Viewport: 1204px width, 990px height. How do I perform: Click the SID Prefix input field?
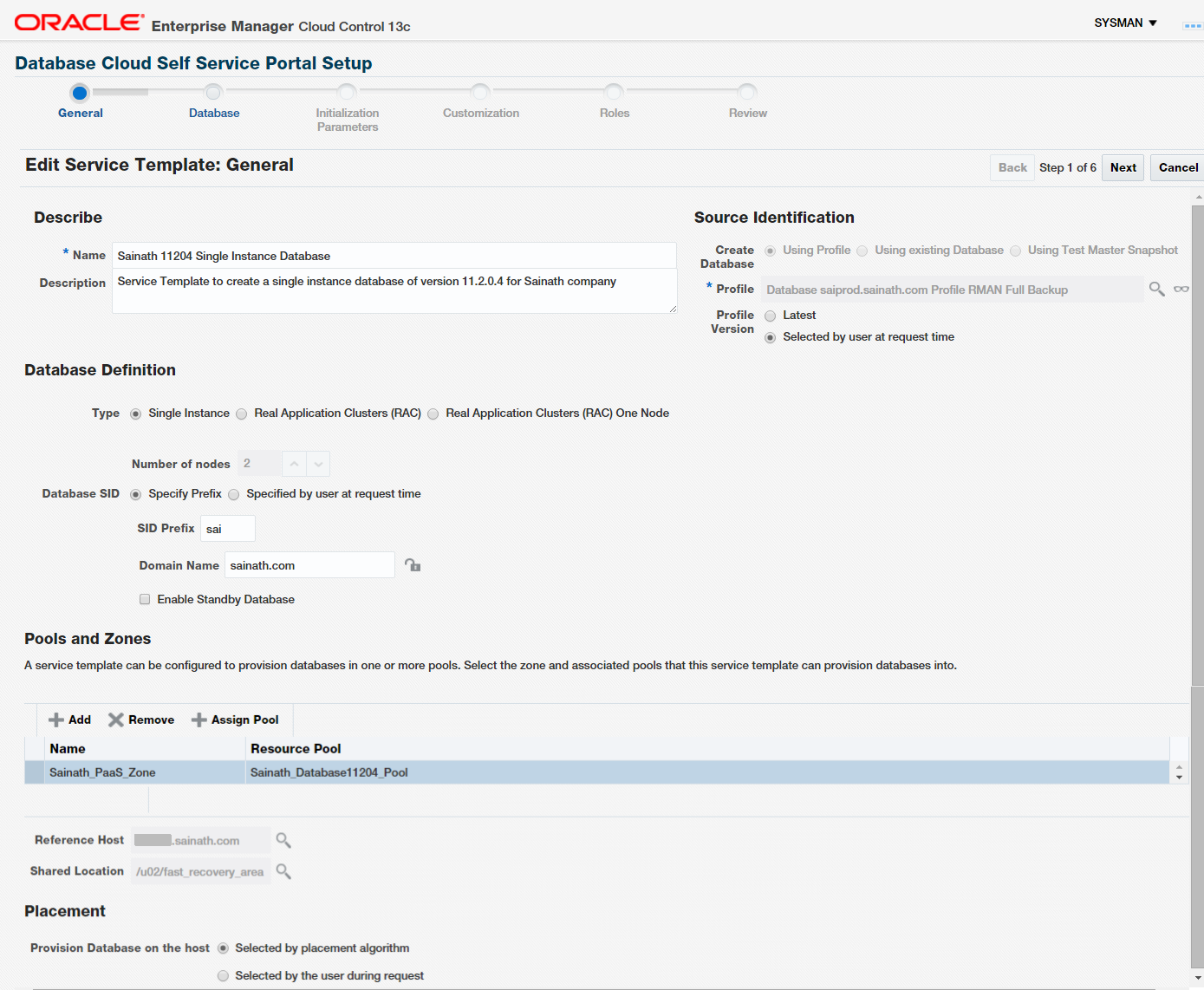tap(228, 529)
